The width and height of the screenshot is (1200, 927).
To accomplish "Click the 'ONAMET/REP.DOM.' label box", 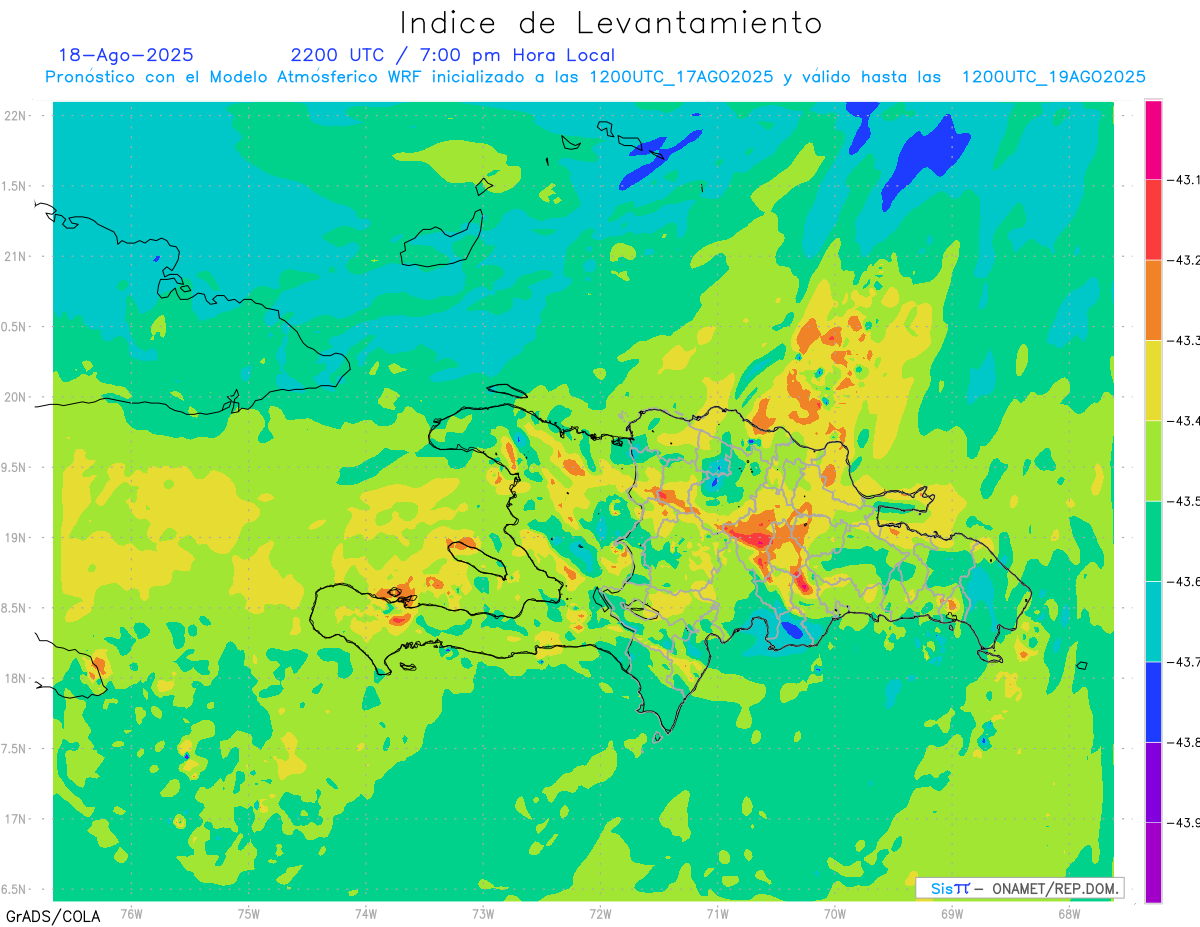I will tap(1020, 888).
